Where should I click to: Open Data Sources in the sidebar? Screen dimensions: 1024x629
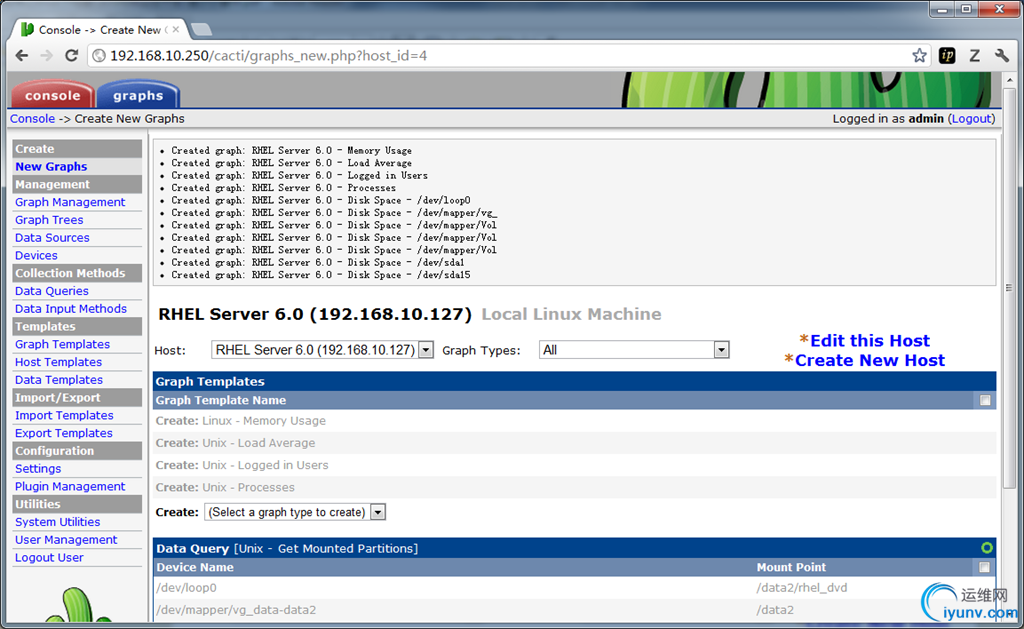(52, 238)
